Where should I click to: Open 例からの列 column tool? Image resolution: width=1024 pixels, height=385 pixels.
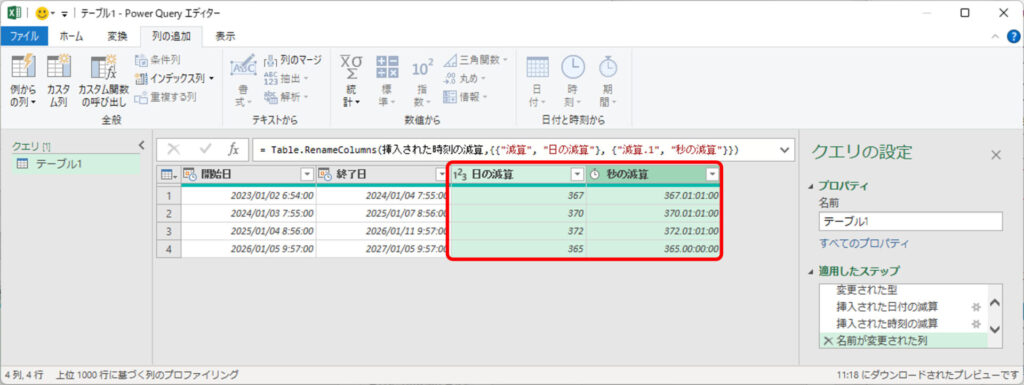click(x=24, y=81)
